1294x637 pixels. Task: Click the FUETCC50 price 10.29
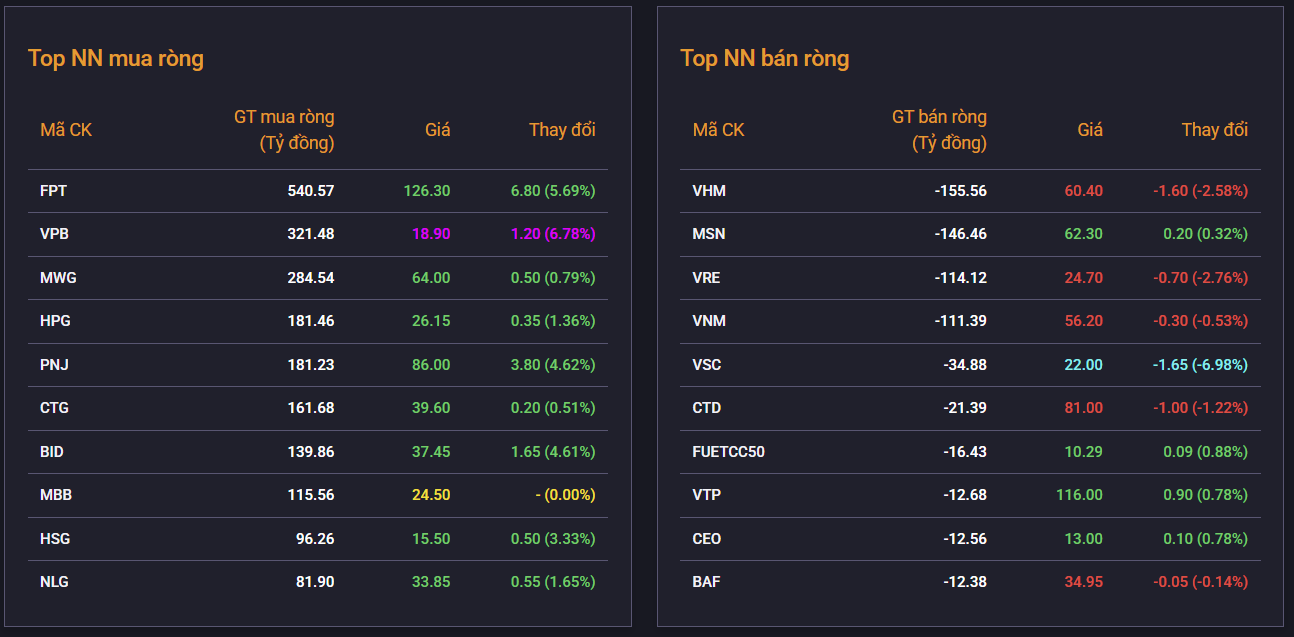1083,452
